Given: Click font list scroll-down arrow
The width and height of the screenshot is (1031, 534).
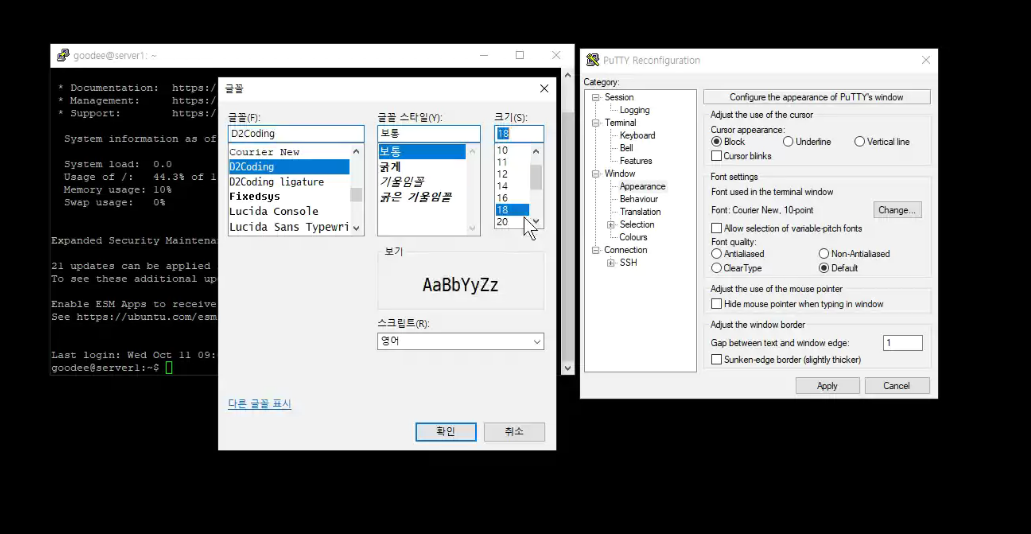Looking at the screenshot, I should [x=356, y=228].
